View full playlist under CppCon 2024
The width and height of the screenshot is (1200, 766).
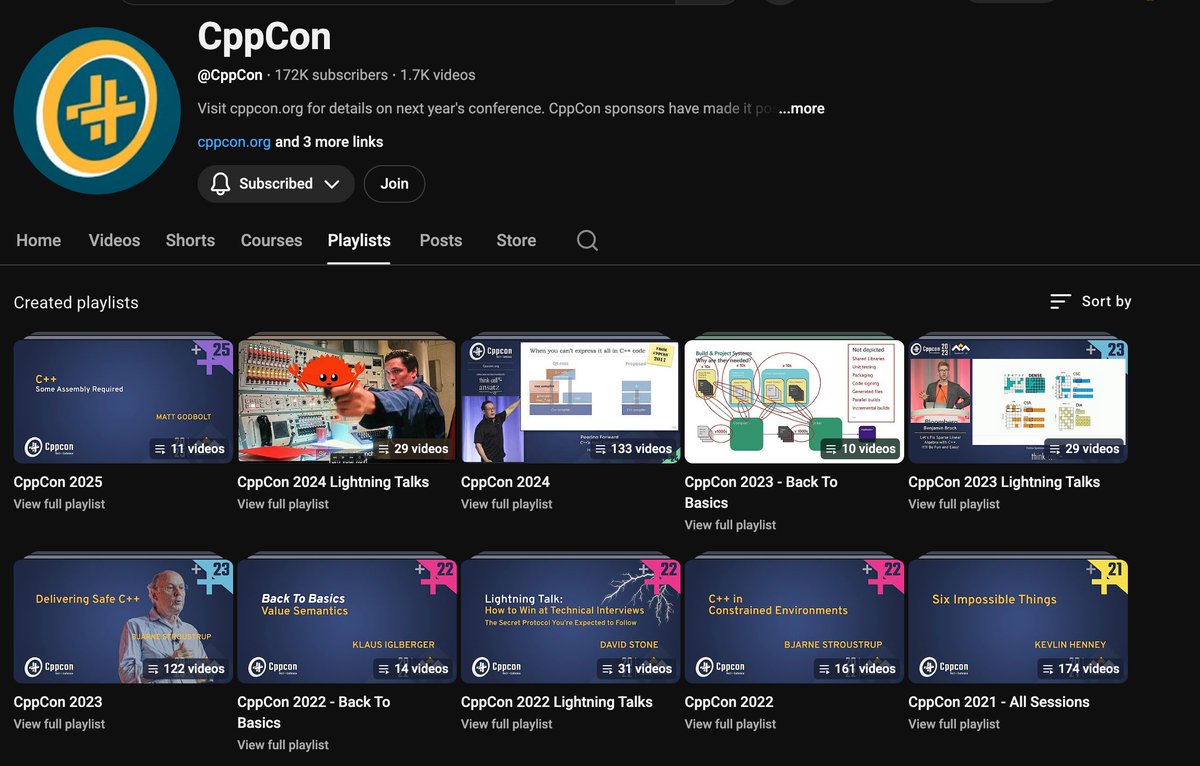[x=507, y=504]
